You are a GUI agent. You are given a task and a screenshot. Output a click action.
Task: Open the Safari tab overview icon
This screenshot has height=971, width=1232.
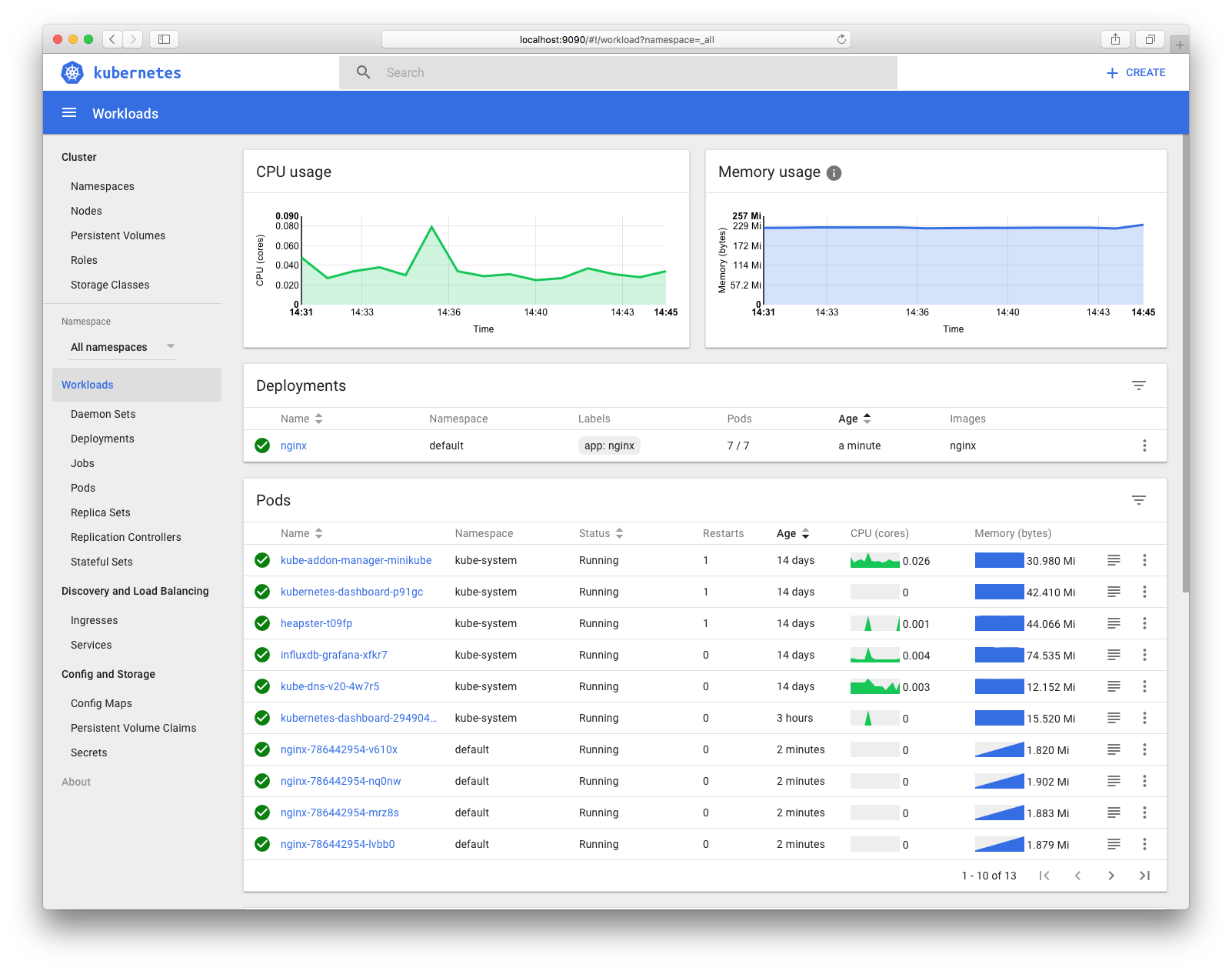1150,39
